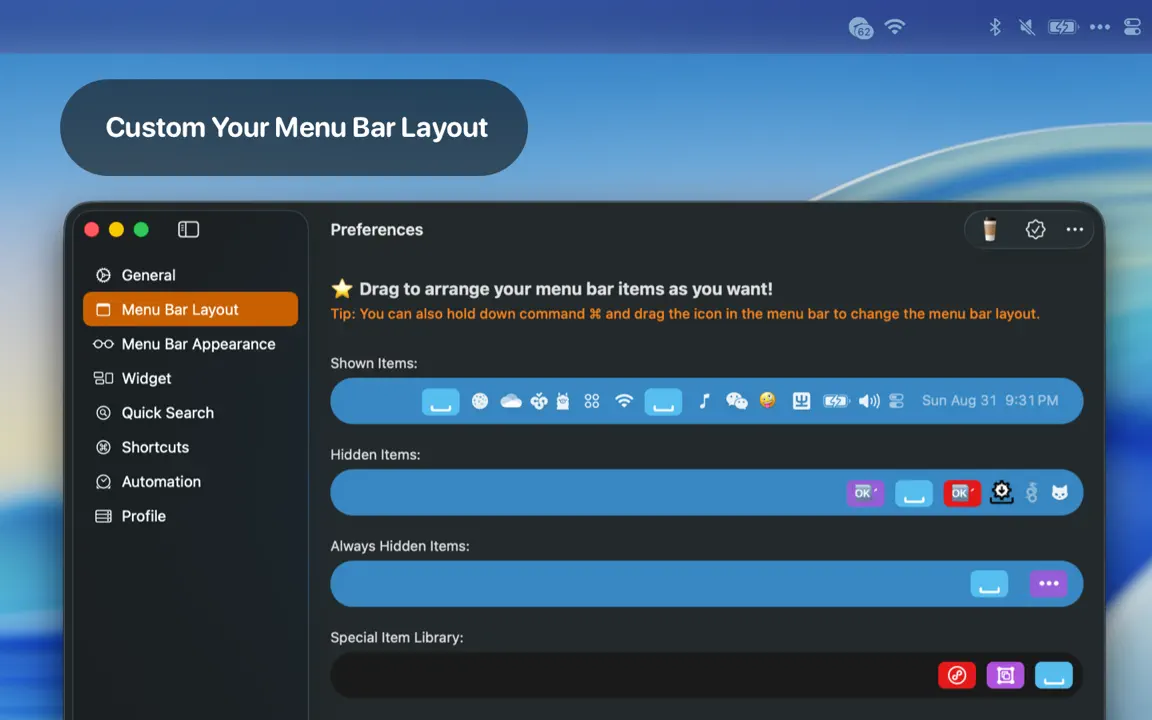The height and width of the screenshot is (720, 1152).
Task: Click the Wi-Fi icon in the macOS menu bar
Action: coord(895,27)
